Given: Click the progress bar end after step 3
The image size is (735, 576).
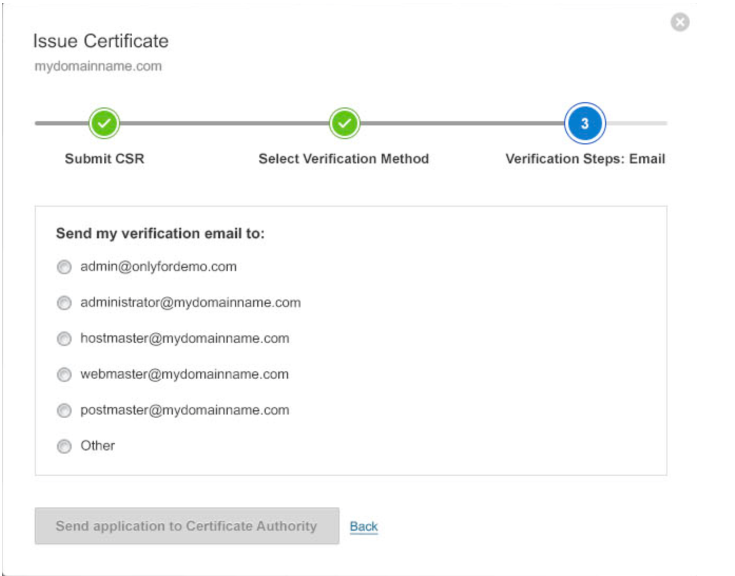Looking at the screenshot, I should (637, 123).
